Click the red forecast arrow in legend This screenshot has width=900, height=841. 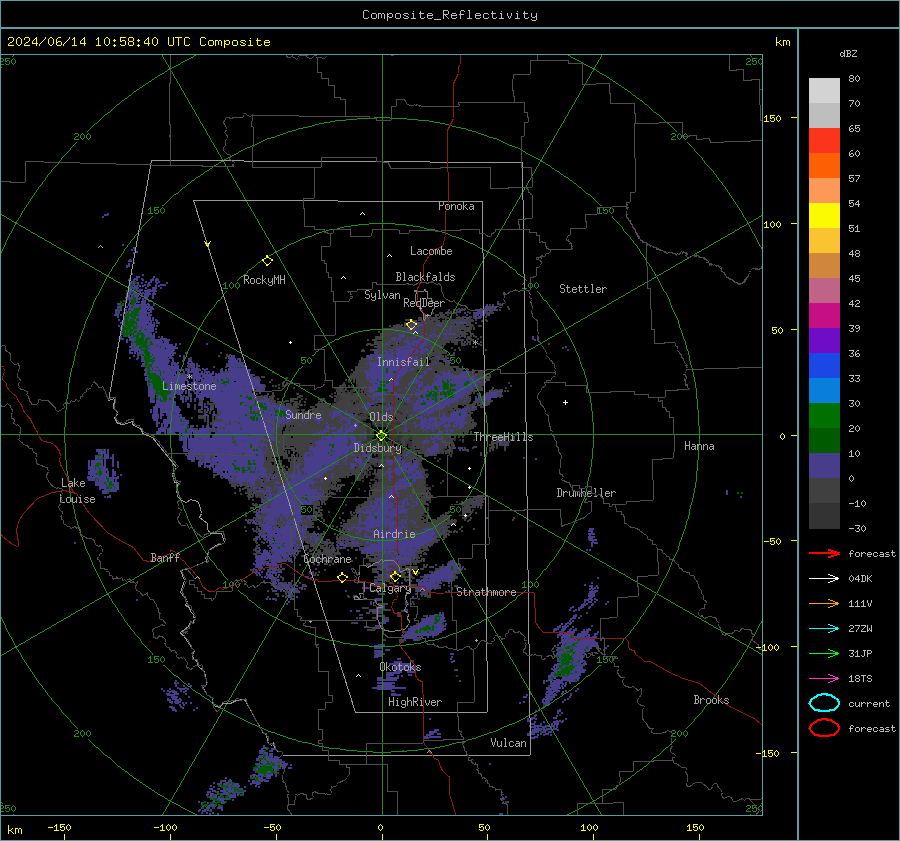pos(824,553)
